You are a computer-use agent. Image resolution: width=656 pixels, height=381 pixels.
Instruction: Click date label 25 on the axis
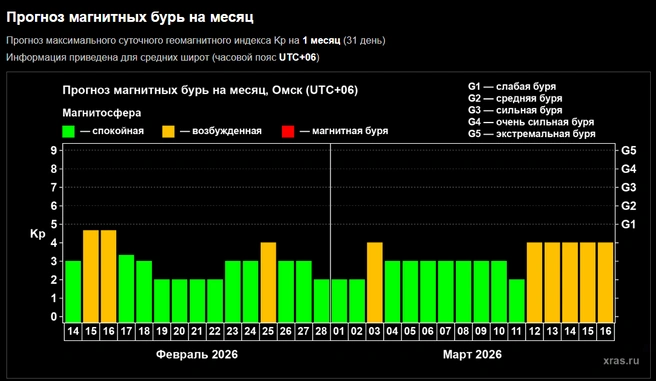click(268, 332)
